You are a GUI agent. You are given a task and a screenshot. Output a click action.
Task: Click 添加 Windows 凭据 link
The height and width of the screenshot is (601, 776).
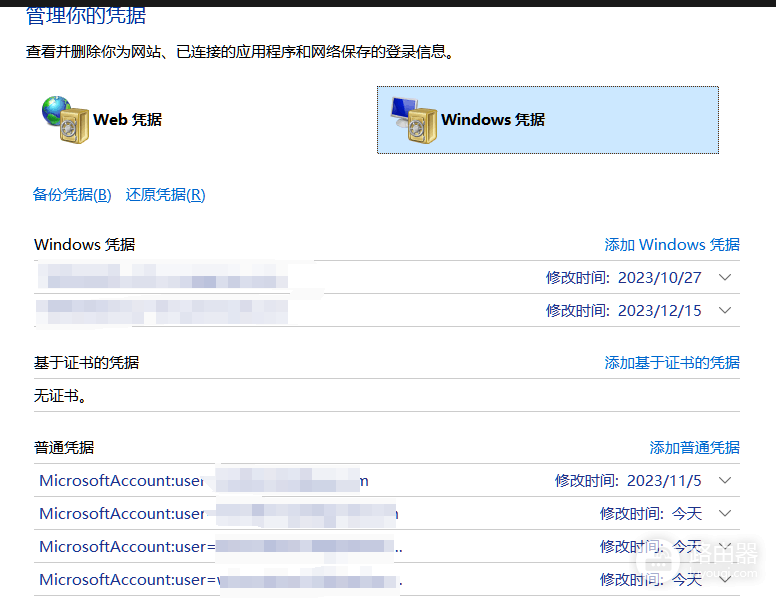pyautogui.click(x=672, y=245)
